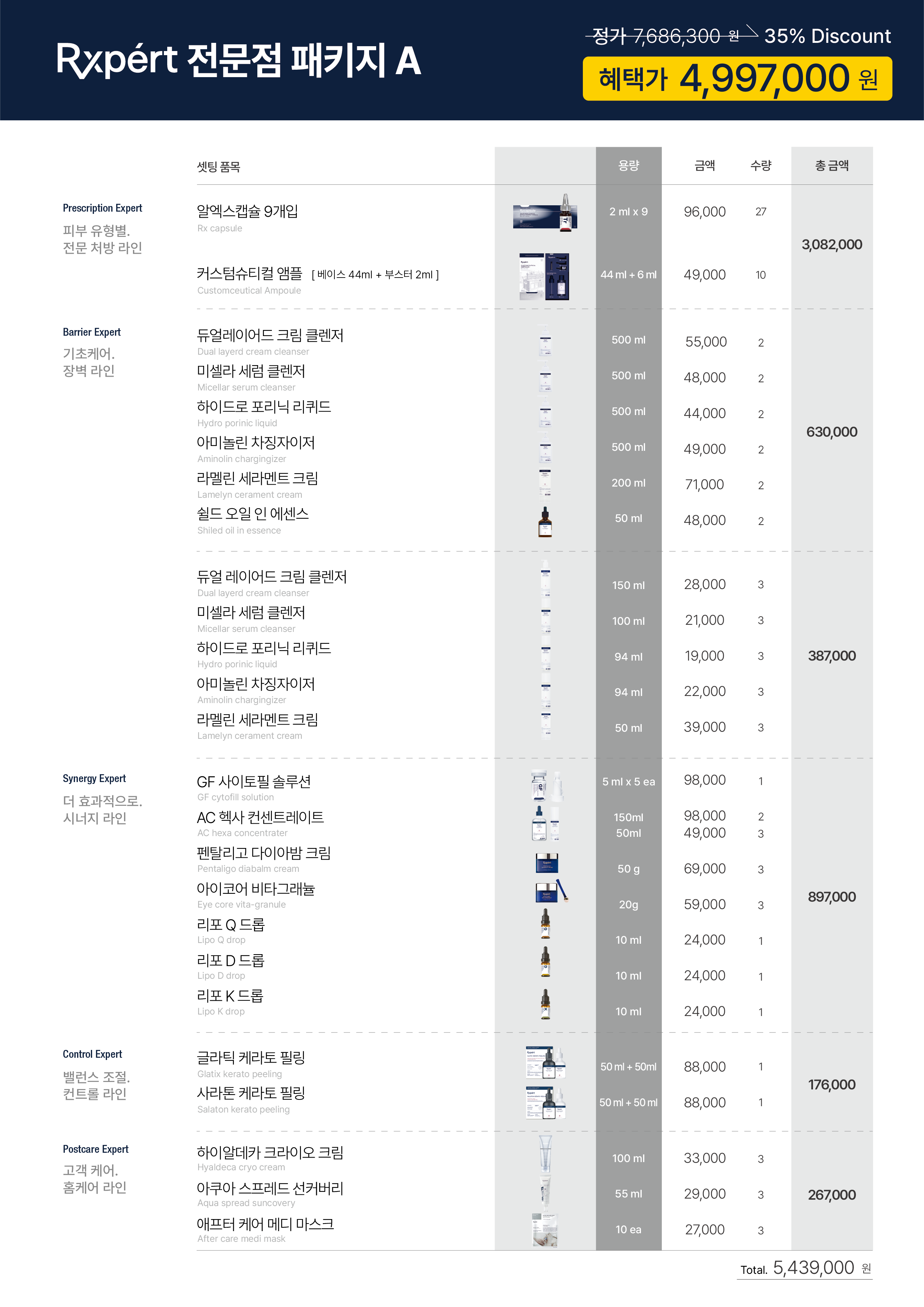Click the Prescription Expert section label

102,208
